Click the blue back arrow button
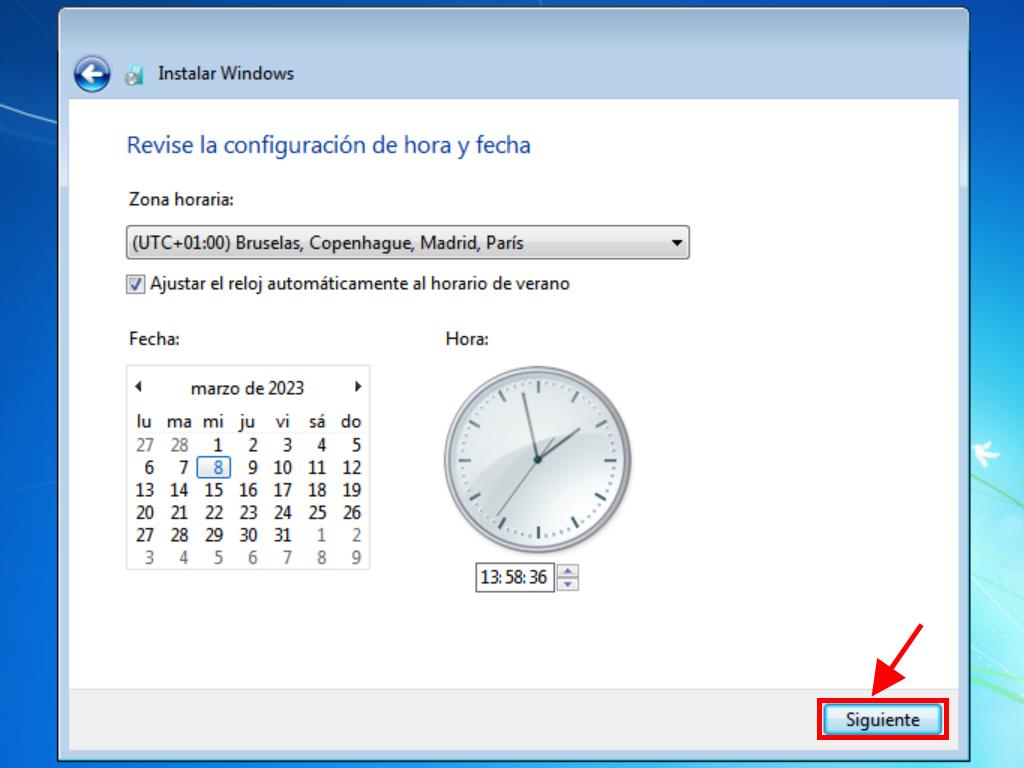 coord(92,73)
